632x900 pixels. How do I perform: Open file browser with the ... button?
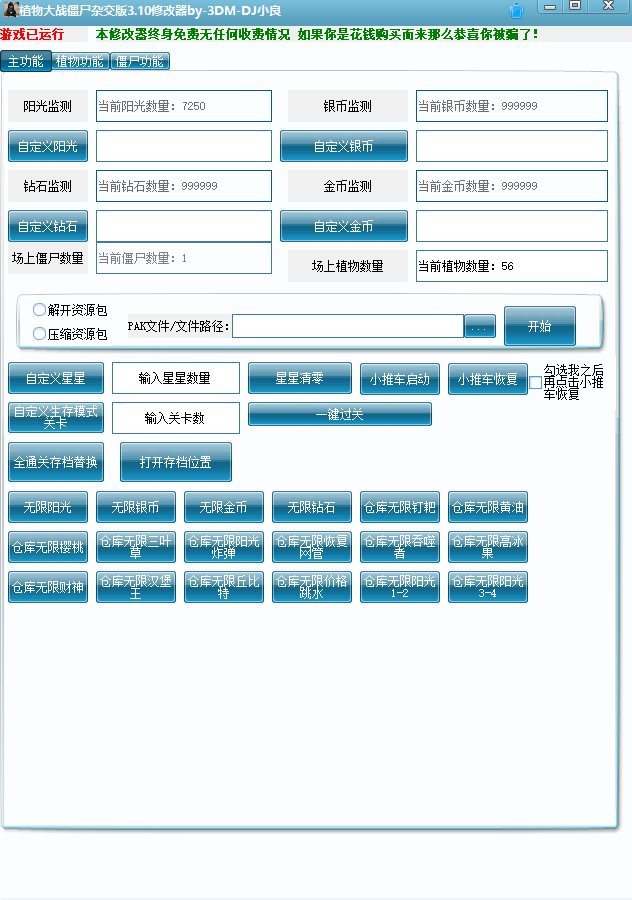(480, 327)
